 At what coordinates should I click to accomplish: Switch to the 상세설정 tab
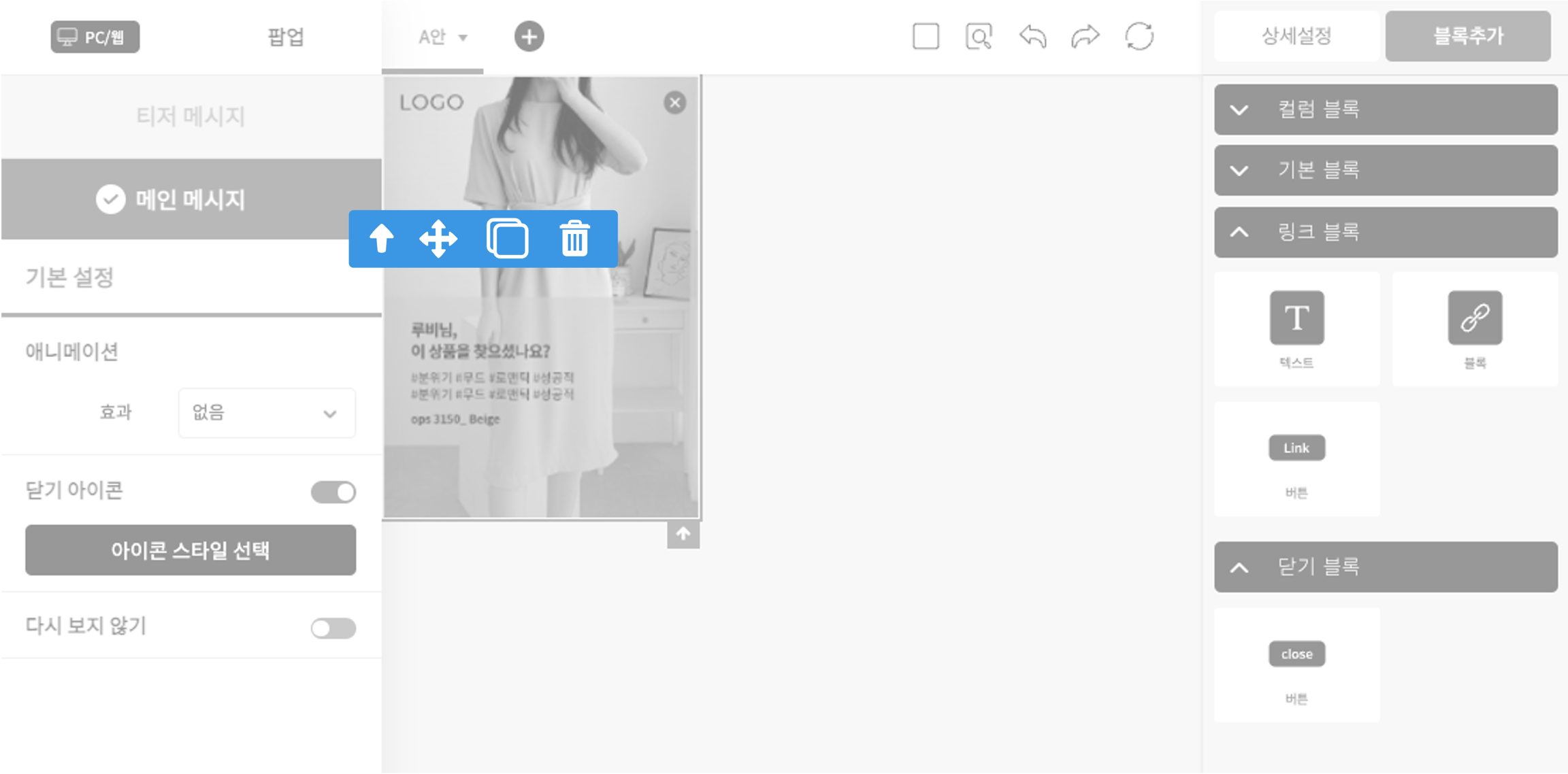point(1296,36)
